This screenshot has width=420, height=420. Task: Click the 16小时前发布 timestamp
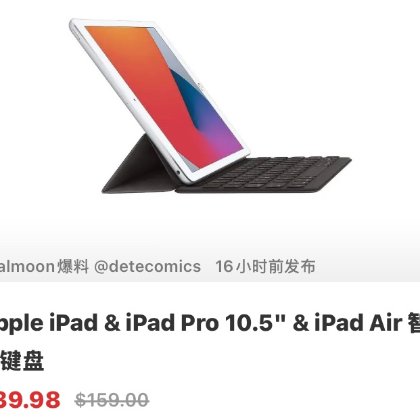coord(265,267)
